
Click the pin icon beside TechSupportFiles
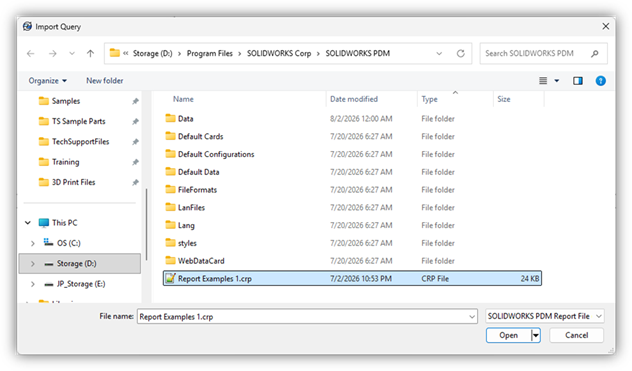(135, 142)
